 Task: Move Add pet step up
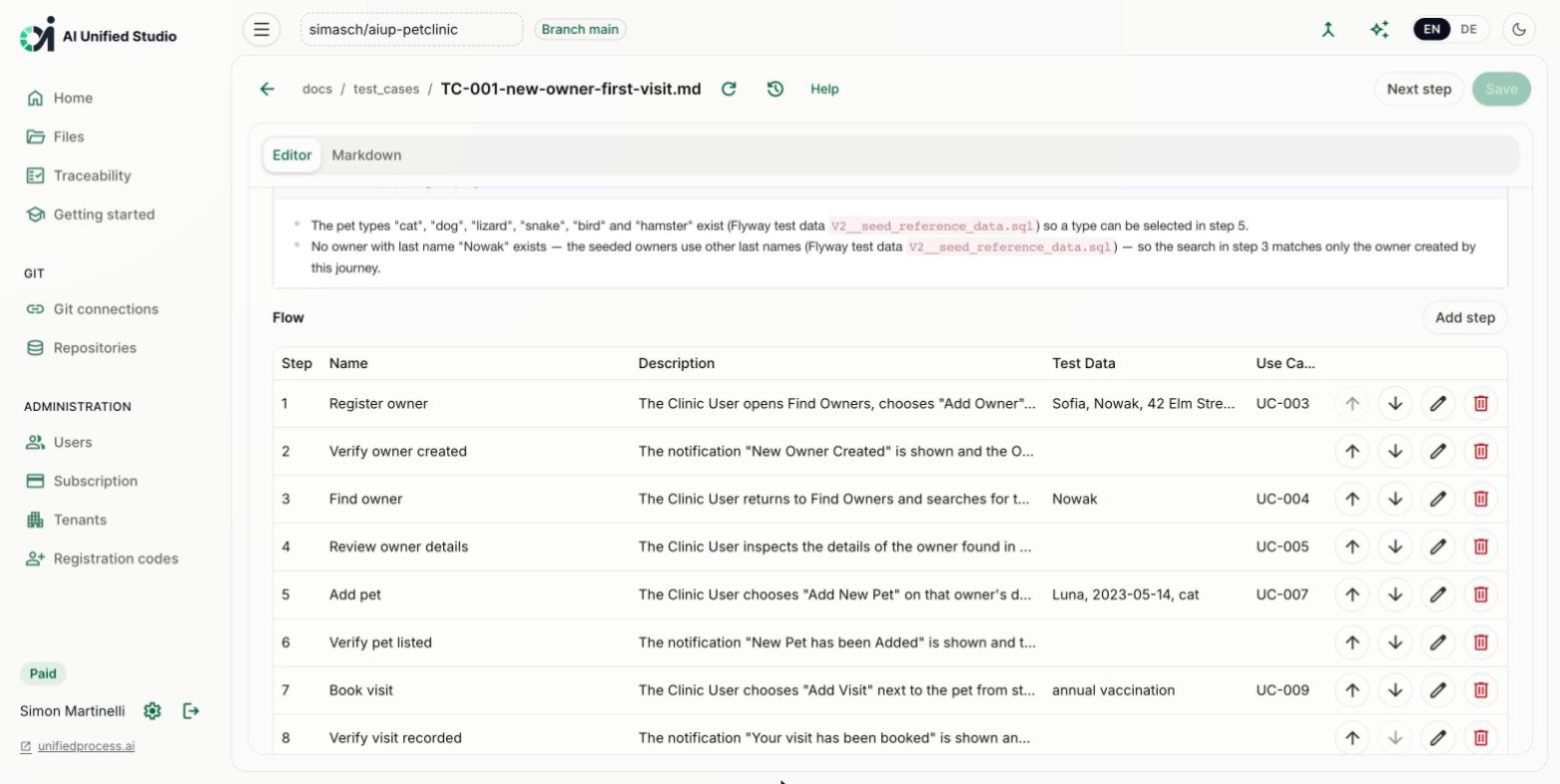(1352, 595)
